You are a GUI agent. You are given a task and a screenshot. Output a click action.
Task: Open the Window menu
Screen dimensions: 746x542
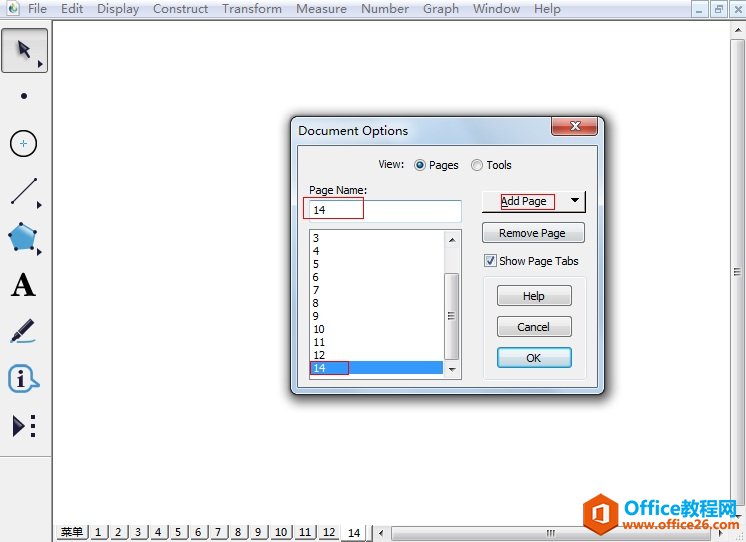[x=496, y=9]
